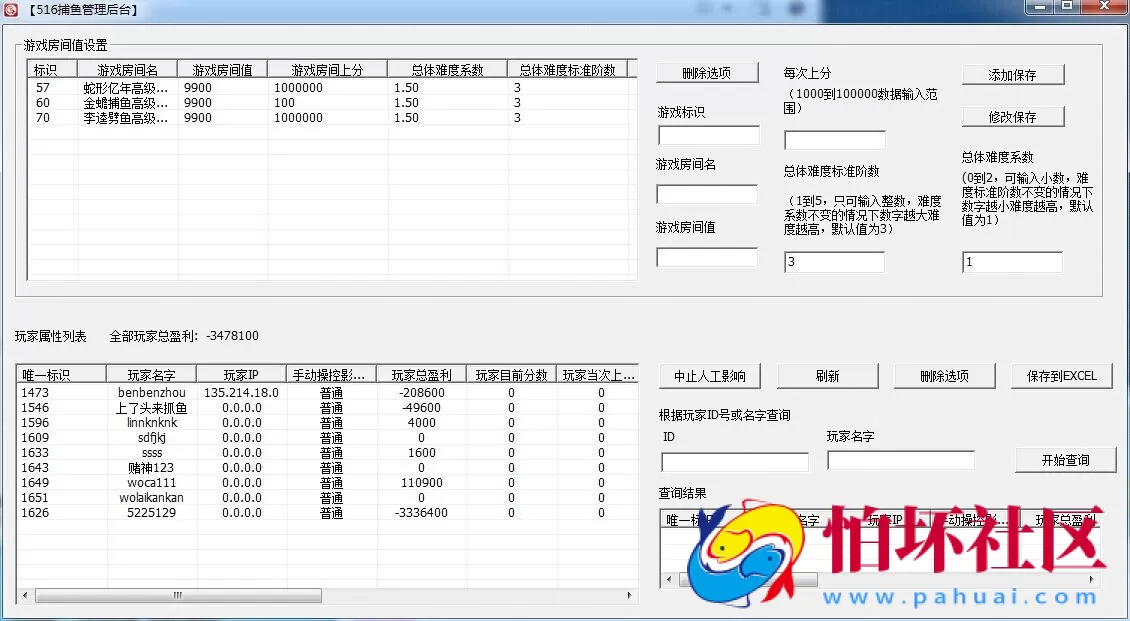Click the 玩家名字 query input field

[900, 459]
